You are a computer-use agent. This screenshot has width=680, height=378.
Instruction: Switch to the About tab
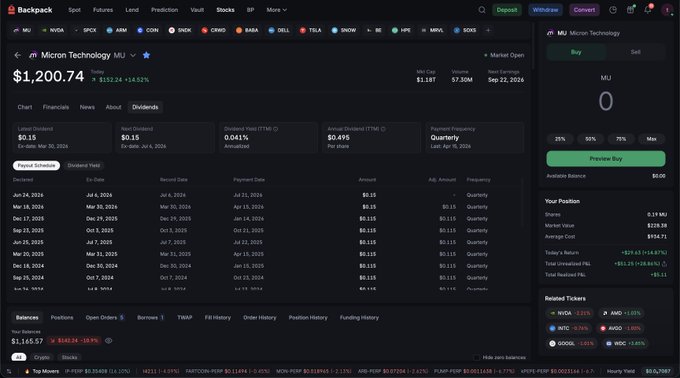[x=114, y=107]
